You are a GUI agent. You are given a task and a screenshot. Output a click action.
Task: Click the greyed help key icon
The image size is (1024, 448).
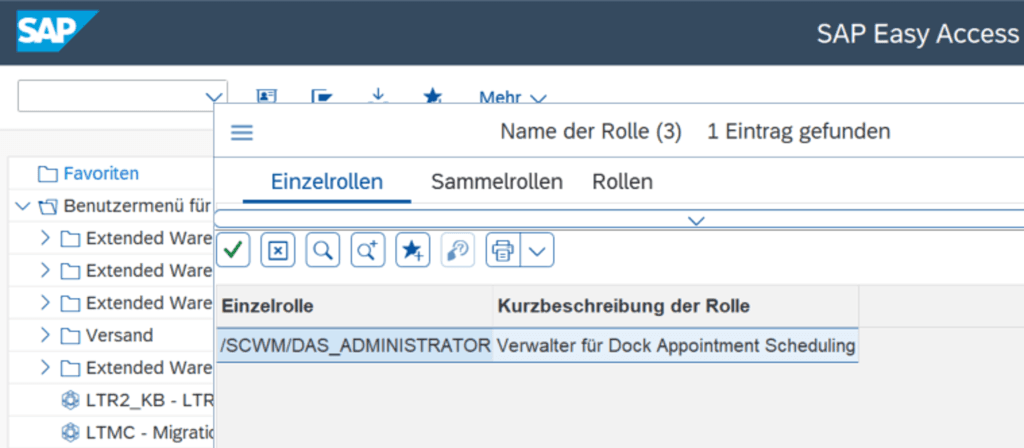(458, 249)
